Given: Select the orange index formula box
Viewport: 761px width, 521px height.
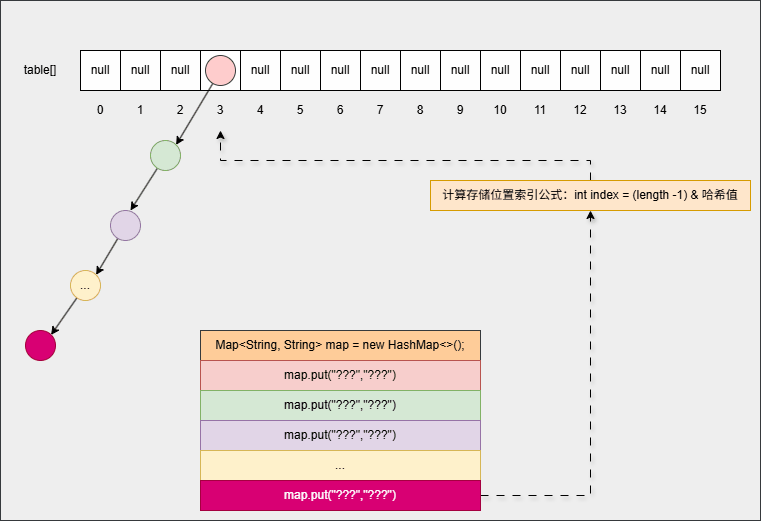Looking at the screenshot, I should pyautogui.click(x=590, y=195).
